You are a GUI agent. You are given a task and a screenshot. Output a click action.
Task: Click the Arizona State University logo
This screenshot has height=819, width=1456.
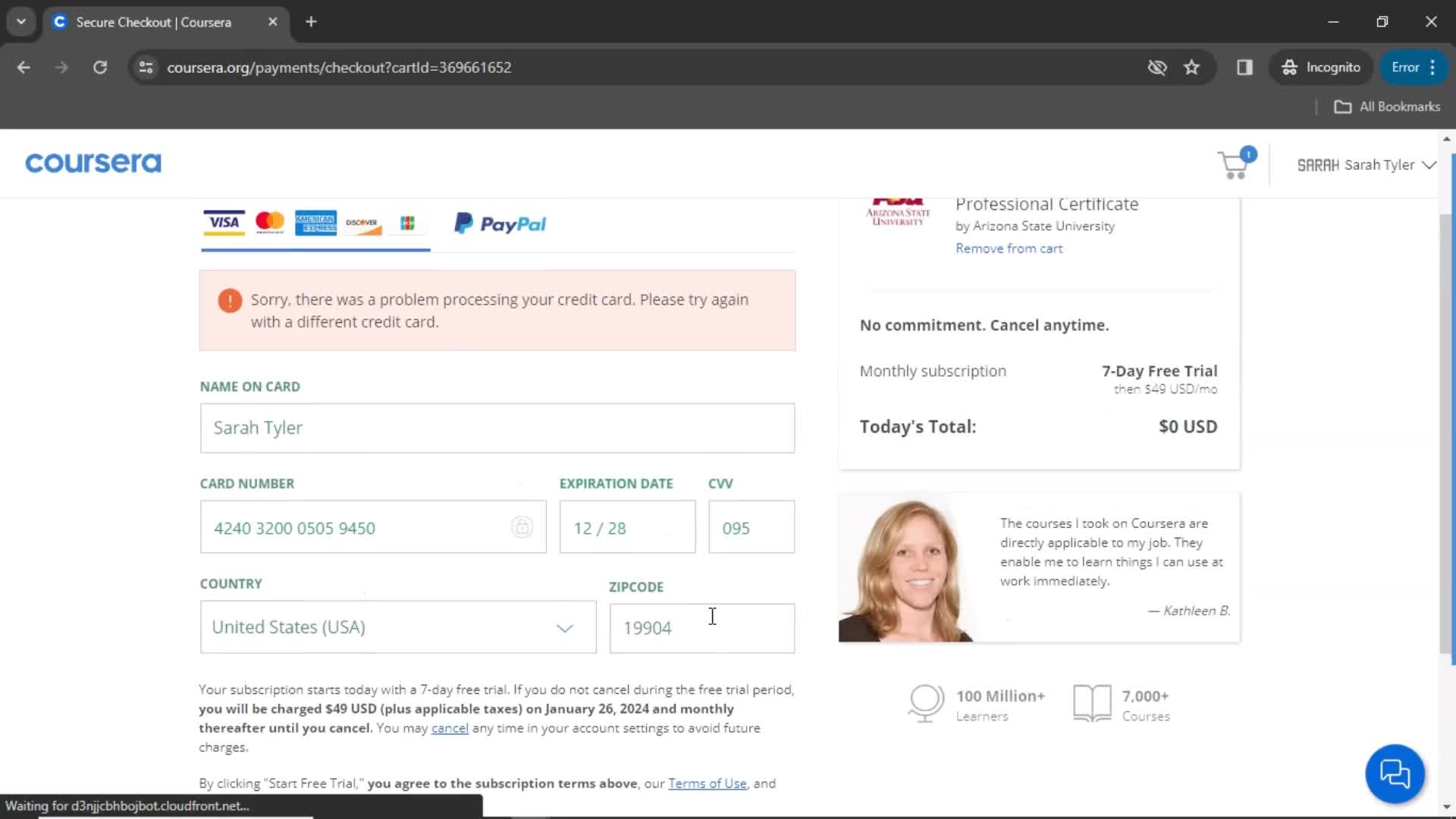898,213
